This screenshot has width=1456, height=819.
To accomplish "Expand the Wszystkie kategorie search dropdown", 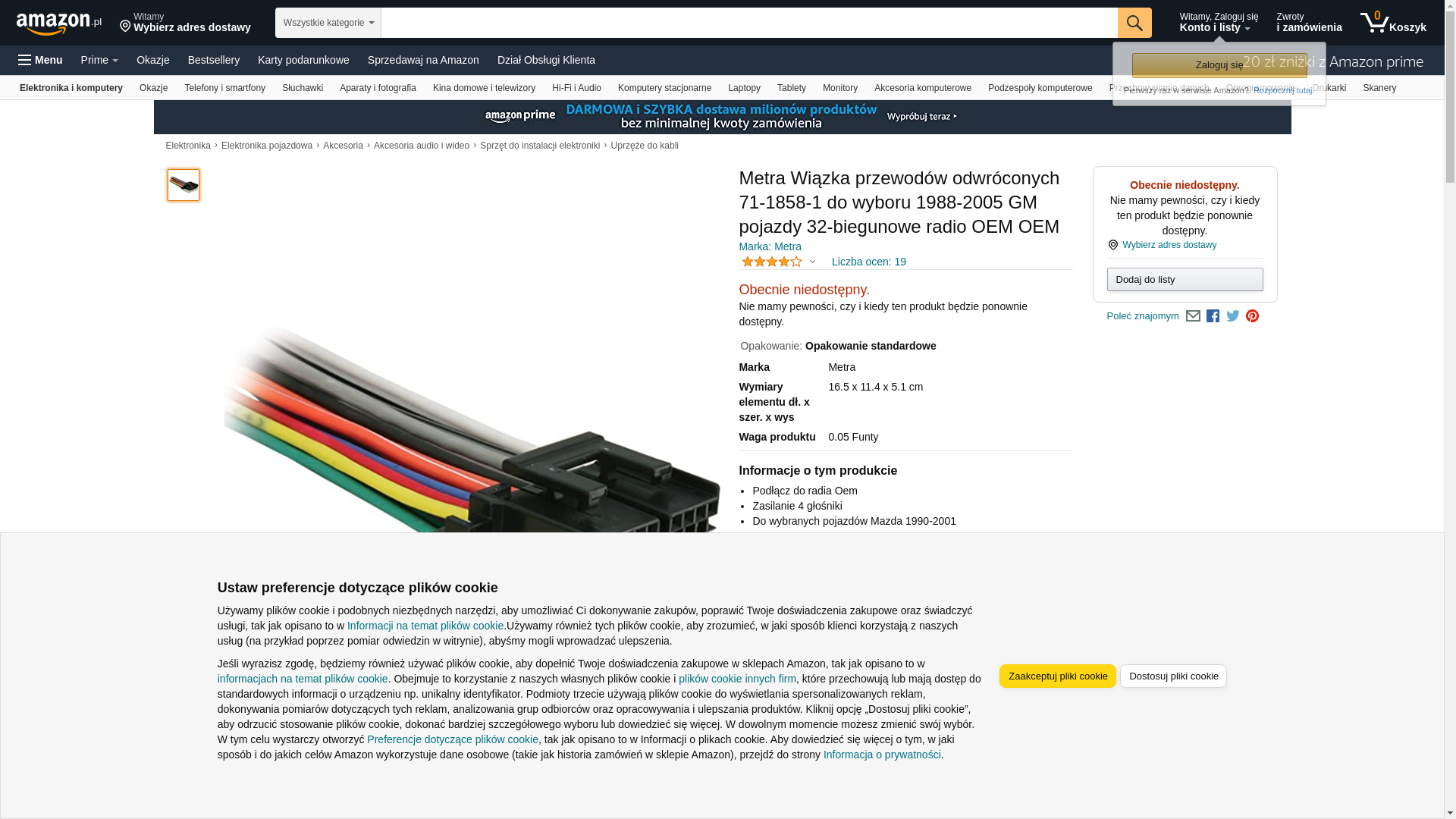I will [x=328, y=23].
